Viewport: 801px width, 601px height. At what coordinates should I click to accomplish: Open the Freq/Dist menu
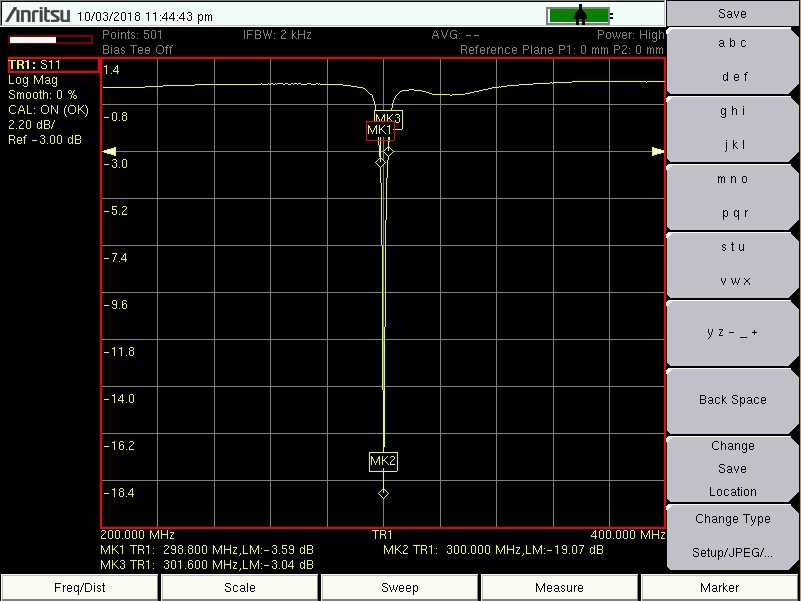pyautogui.click(x=79, y=587)
